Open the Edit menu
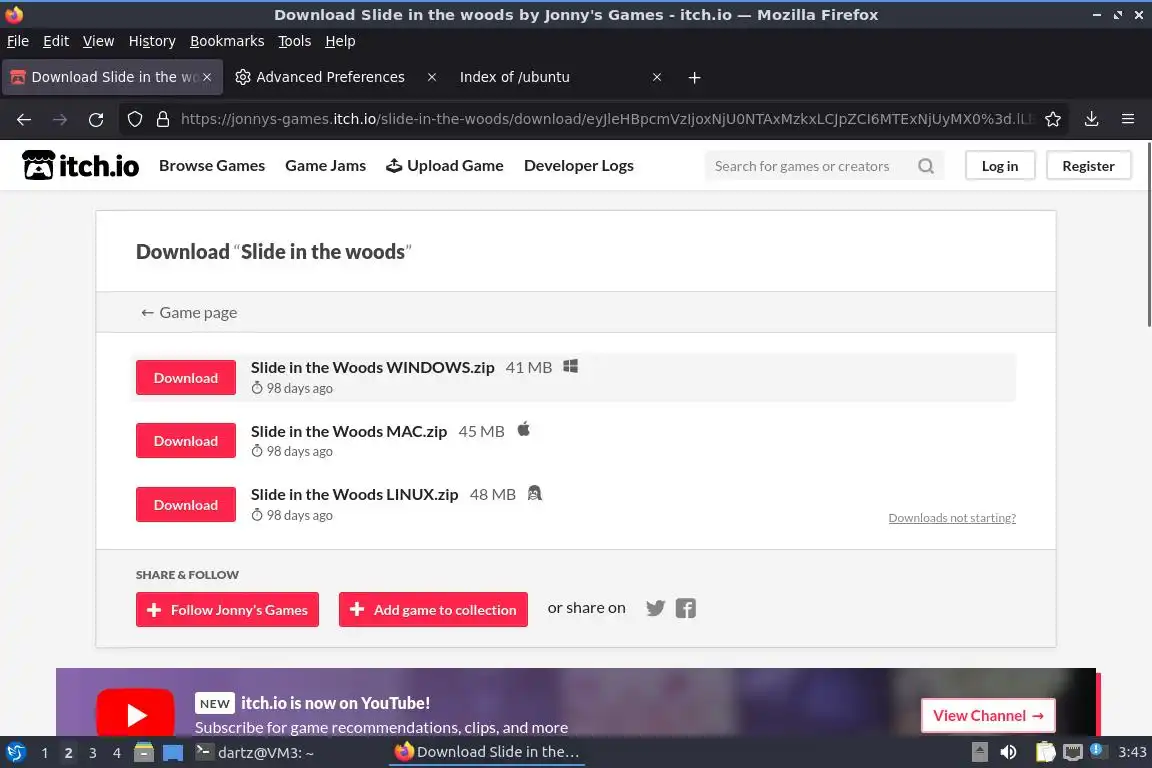1152x768 pixels. pyautogui.click(x=56, y=41)
